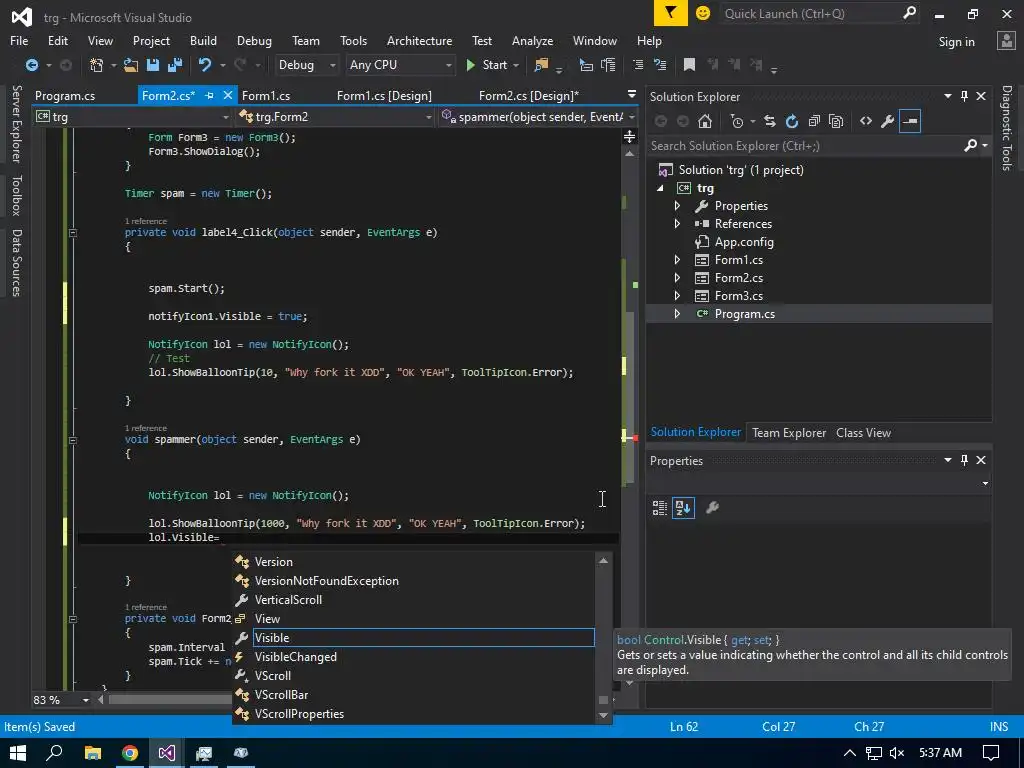Open the Architecture menu

pos(419,40)
